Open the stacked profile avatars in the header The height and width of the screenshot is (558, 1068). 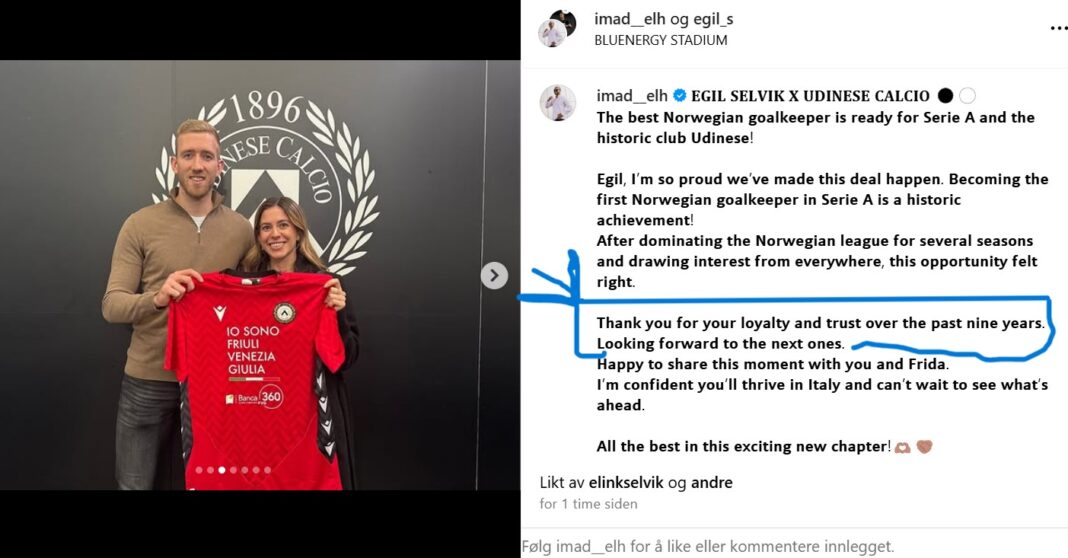click(x=557, y=28)
